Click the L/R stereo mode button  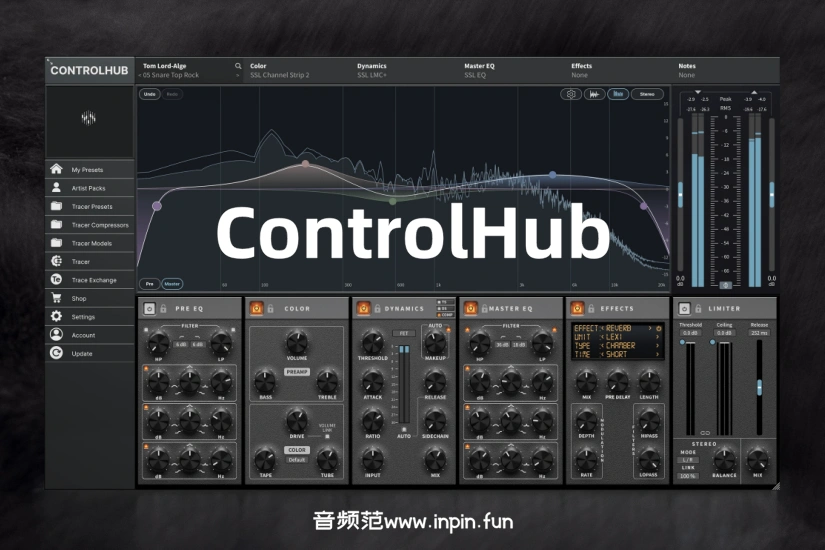coord(688,460)
